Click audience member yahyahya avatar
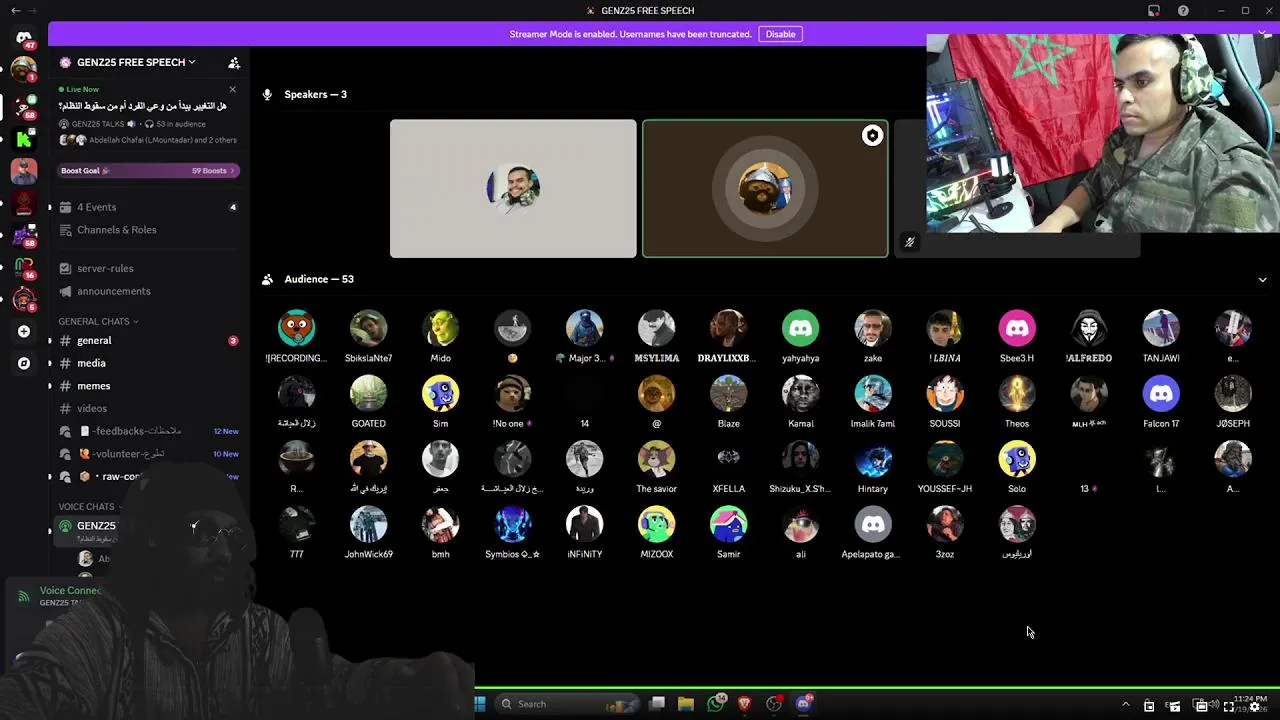1280x720 pixels. (x=801, y=328)
